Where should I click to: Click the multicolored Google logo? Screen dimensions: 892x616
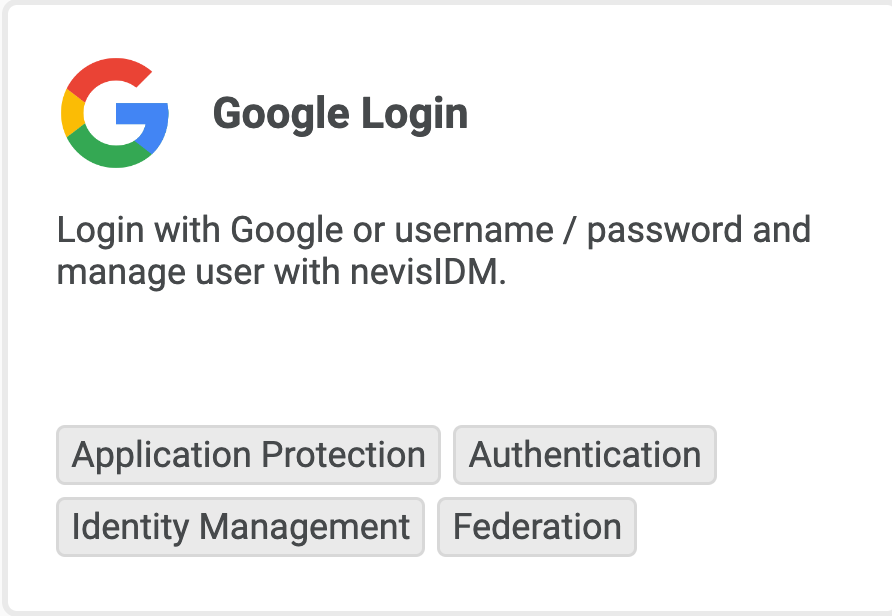tap(115, 113)
